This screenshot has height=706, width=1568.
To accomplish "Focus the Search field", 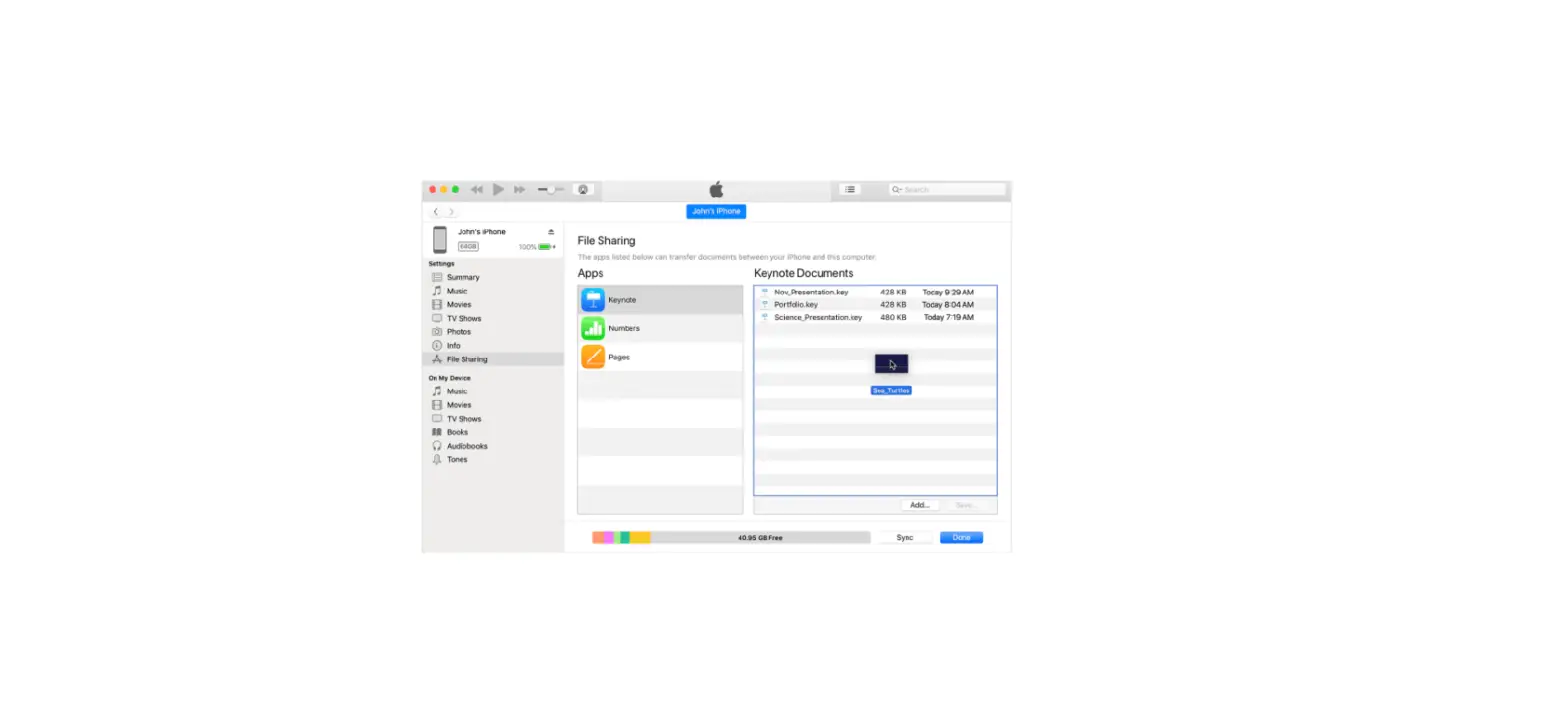I will (947, 189).
